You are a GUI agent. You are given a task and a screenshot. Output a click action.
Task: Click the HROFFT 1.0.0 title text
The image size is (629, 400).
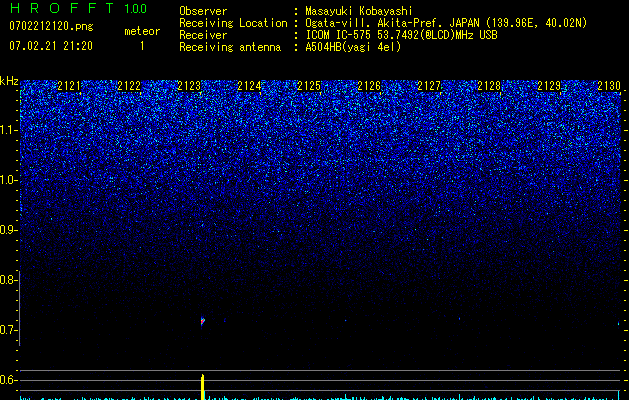tap(79, 8)
